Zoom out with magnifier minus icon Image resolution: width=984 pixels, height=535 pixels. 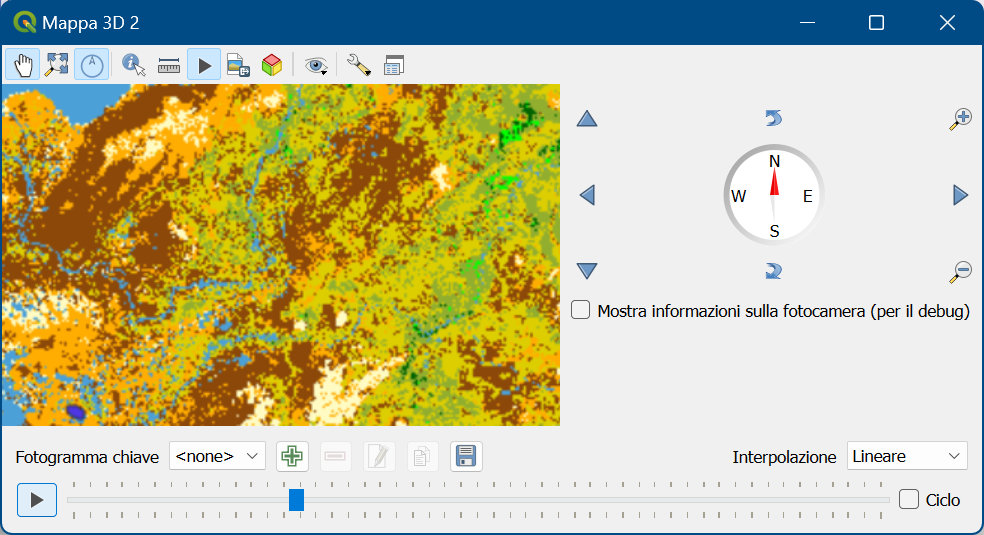coord(960,272)
